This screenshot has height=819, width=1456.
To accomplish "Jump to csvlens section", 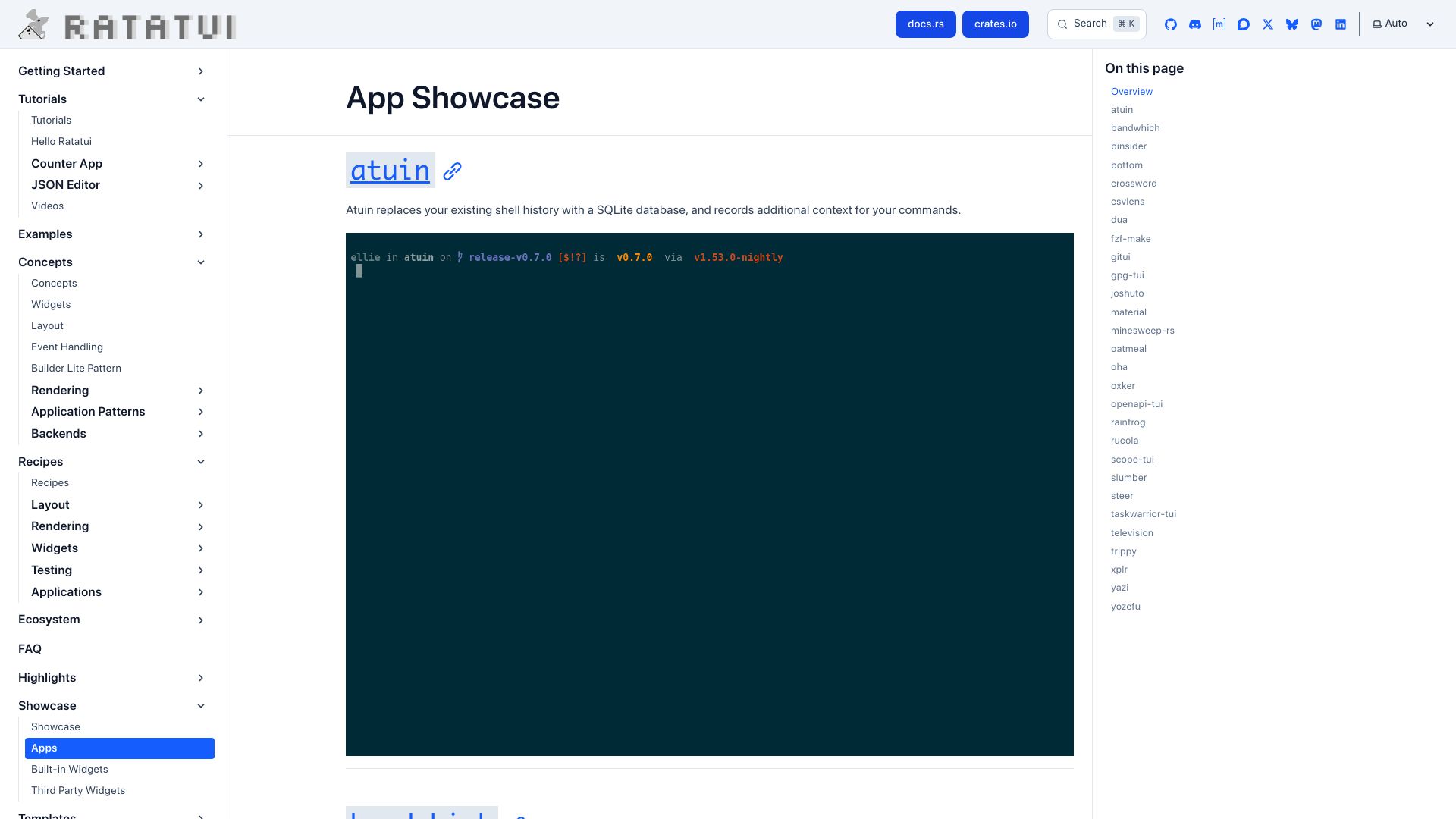I will [1128, 202].
